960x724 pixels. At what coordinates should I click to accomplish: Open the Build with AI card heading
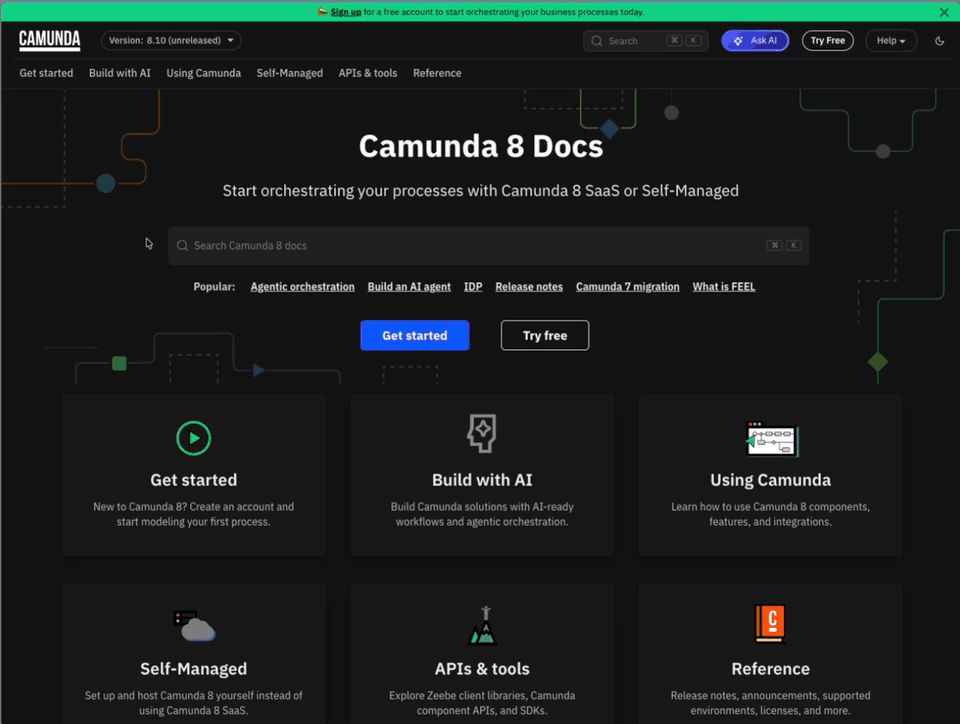coord(482,480)
